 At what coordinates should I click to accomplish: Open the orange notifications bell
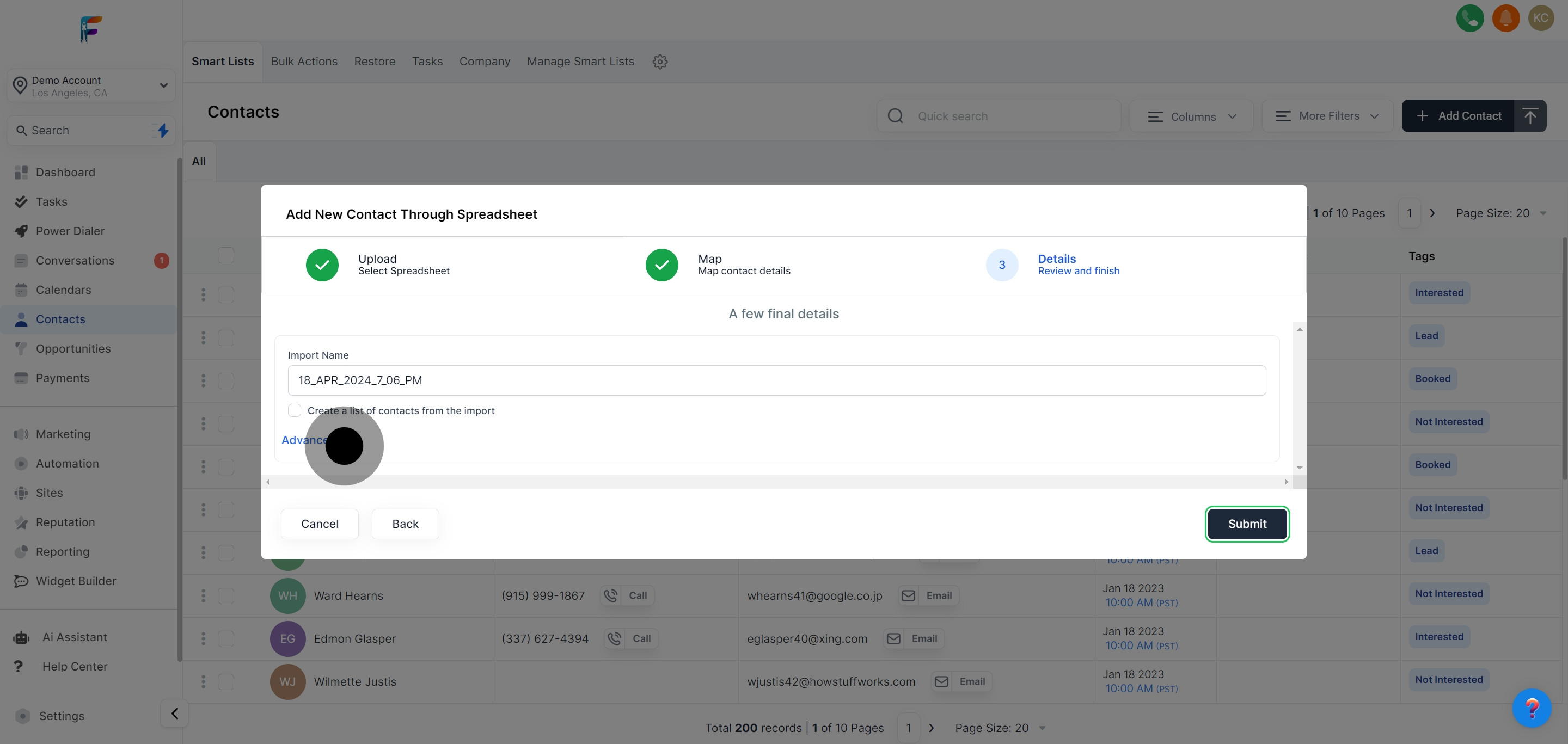[1505, 17]
